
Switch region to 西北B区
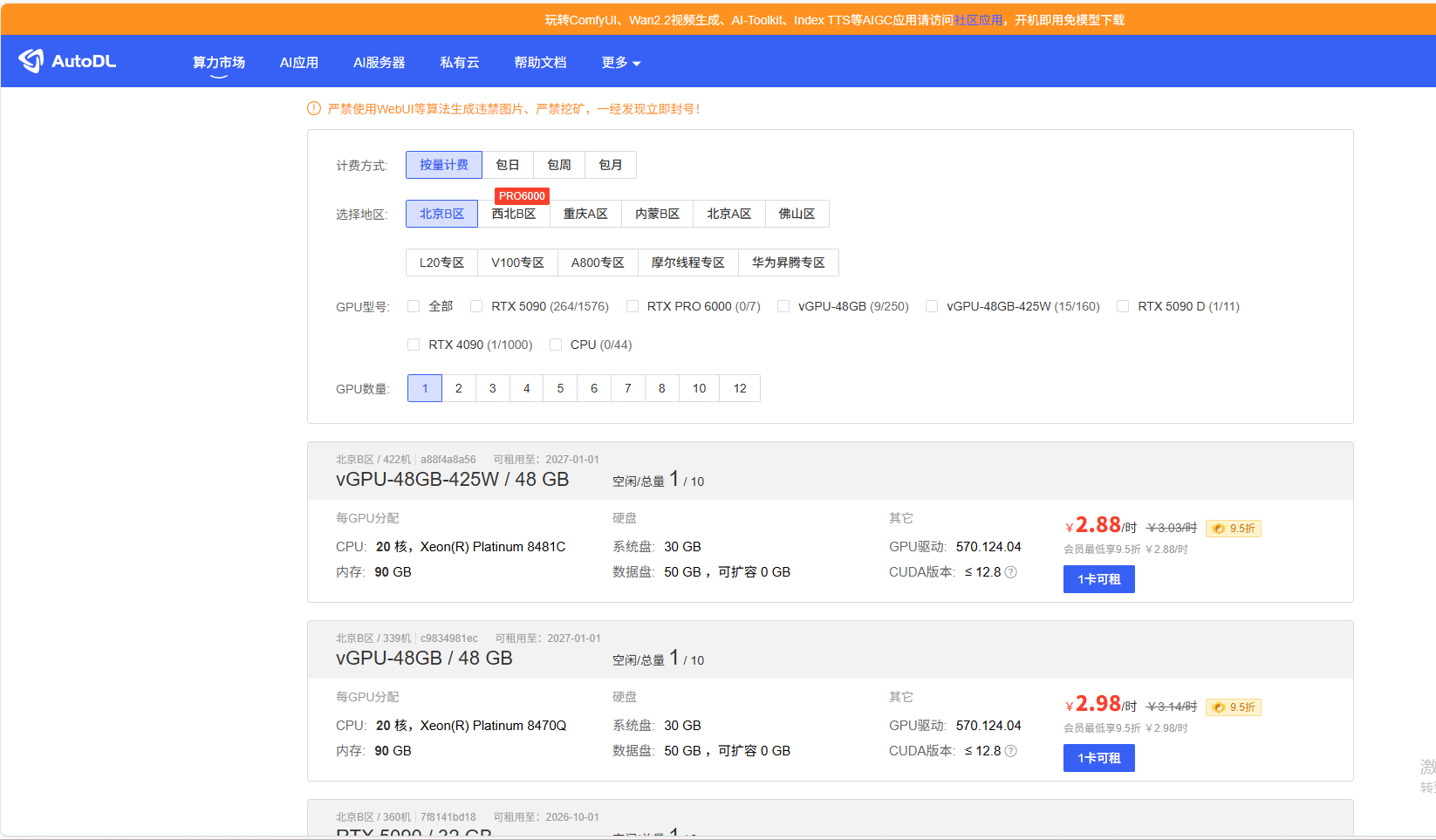(x=514, y=214)
